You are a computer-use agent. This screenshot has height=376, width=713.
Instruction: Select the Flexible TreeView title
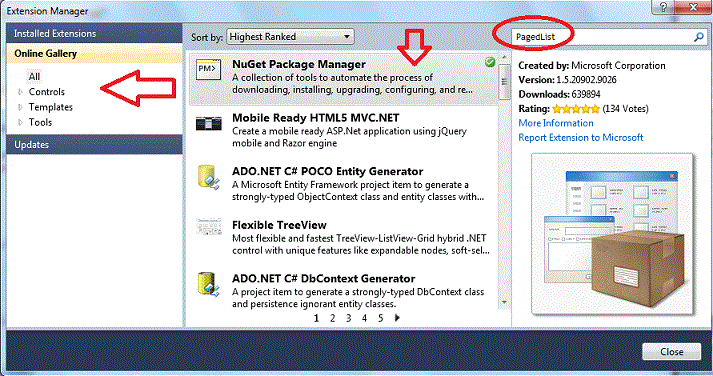[279, 225]
